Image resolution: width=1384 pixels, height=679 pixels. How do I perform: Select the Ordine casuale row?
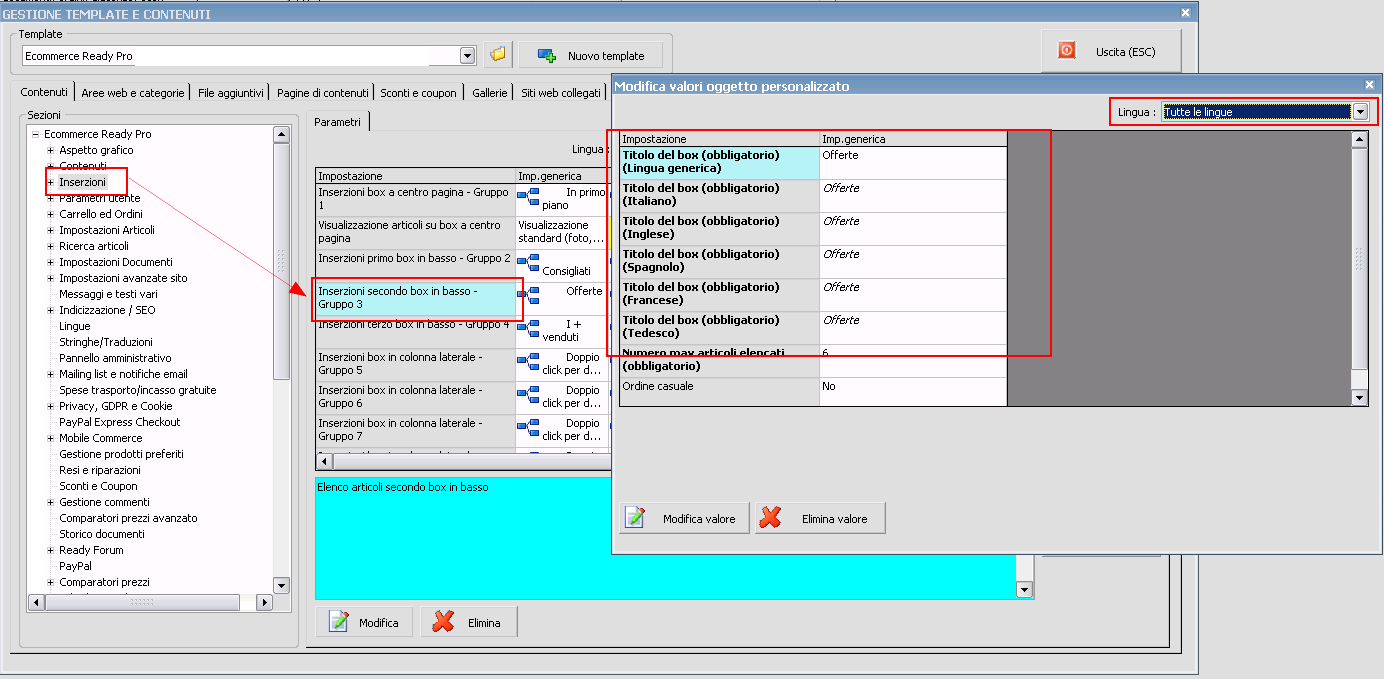[x=813, y=392]
